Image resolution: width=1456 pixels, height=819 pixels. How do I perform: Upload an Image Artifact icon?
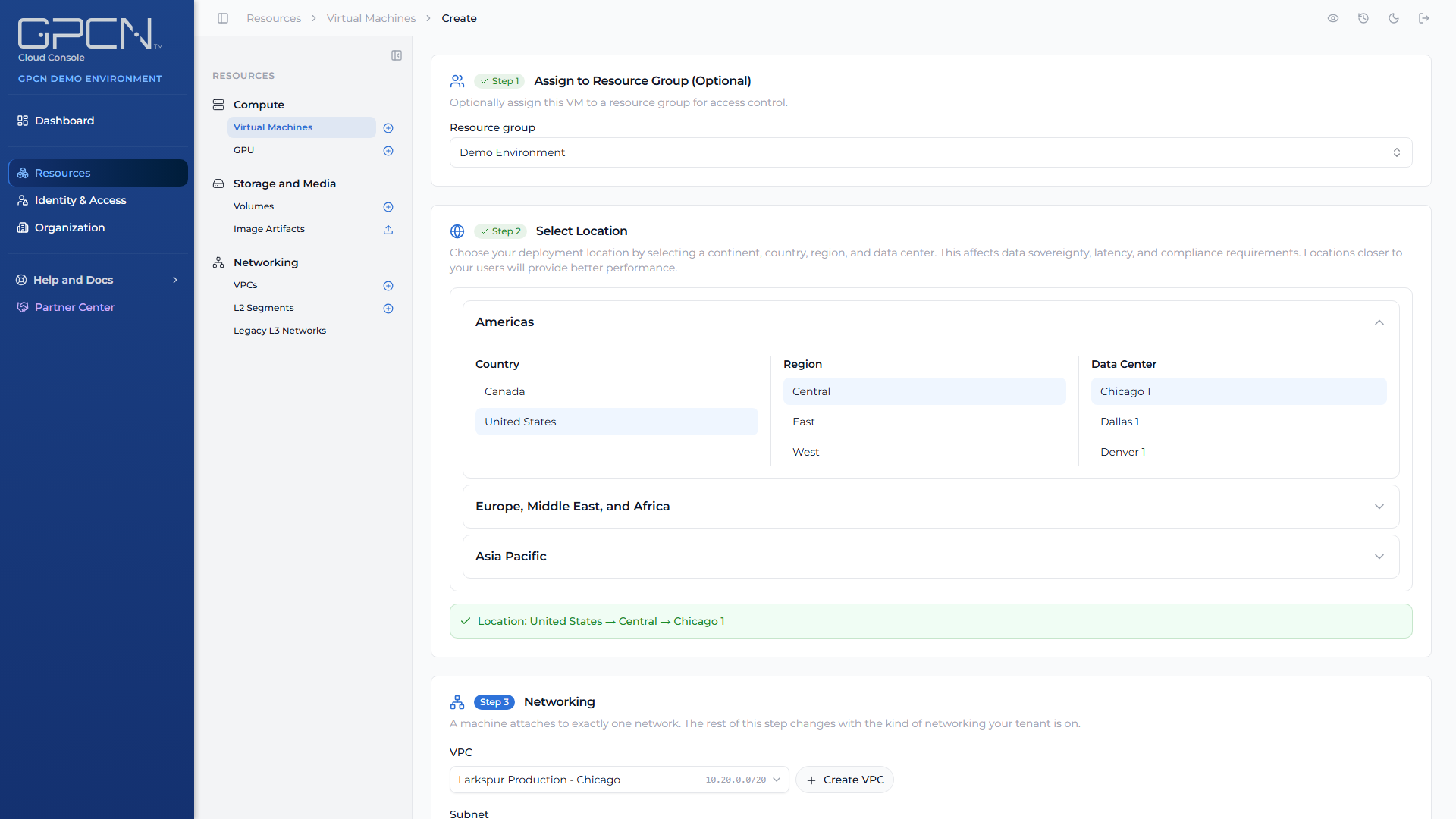388,230
